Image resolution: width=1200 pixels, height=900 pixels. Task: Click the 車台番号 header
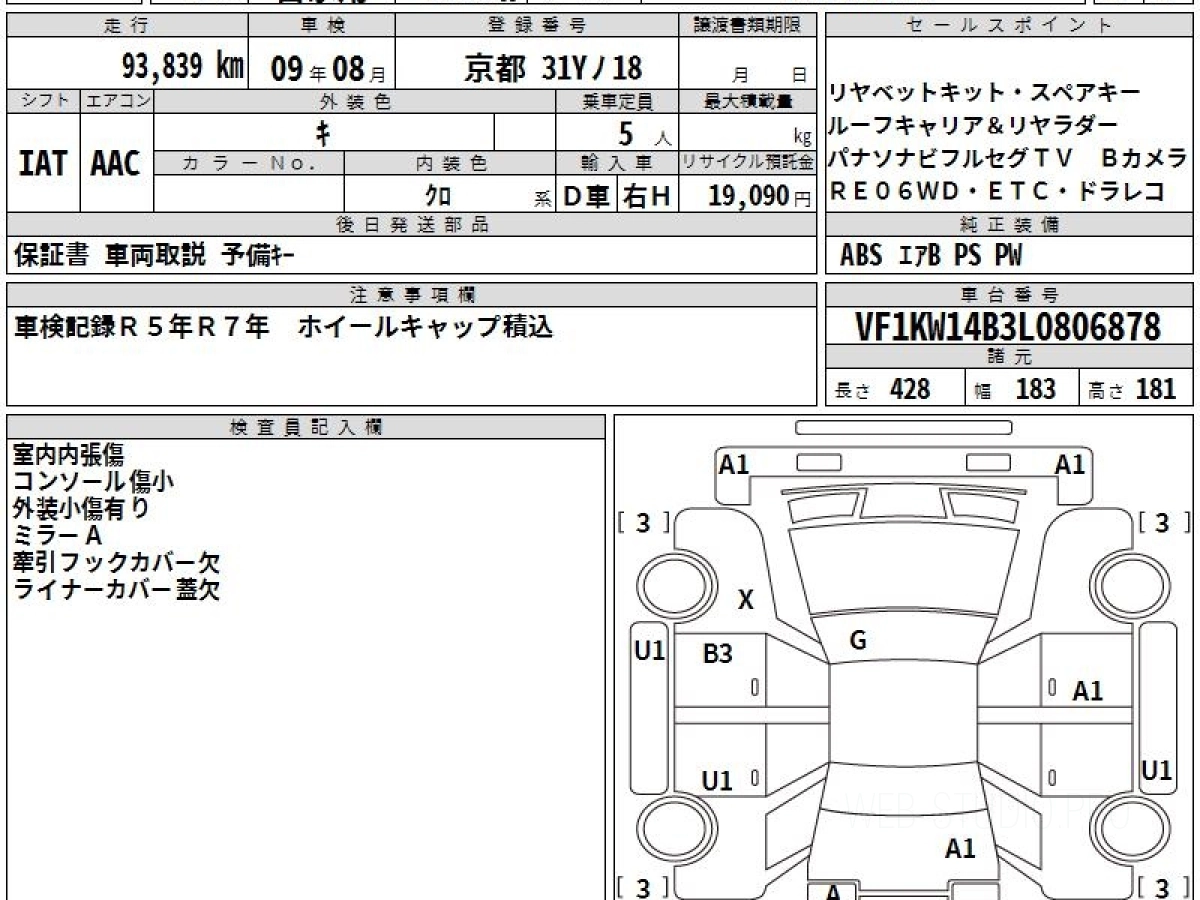tap(1009, 295)
